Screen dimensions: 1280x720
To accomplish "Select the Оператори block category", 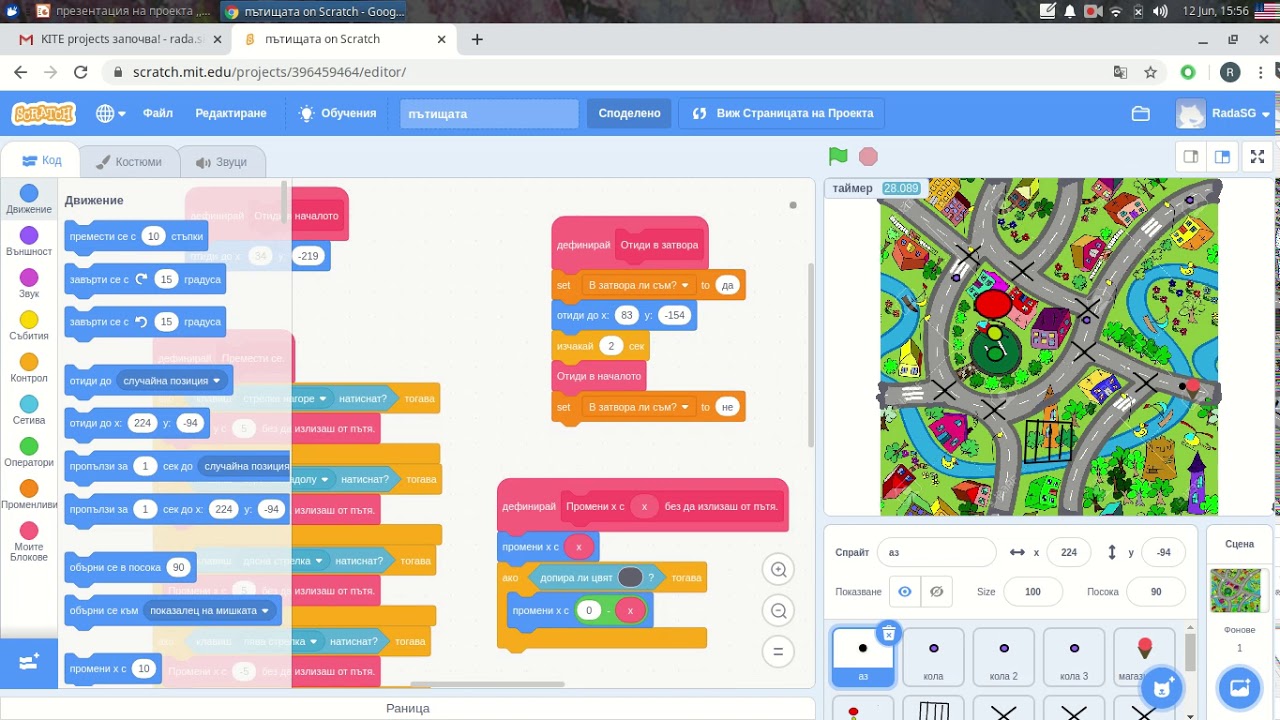I will (x=29, y=452).
